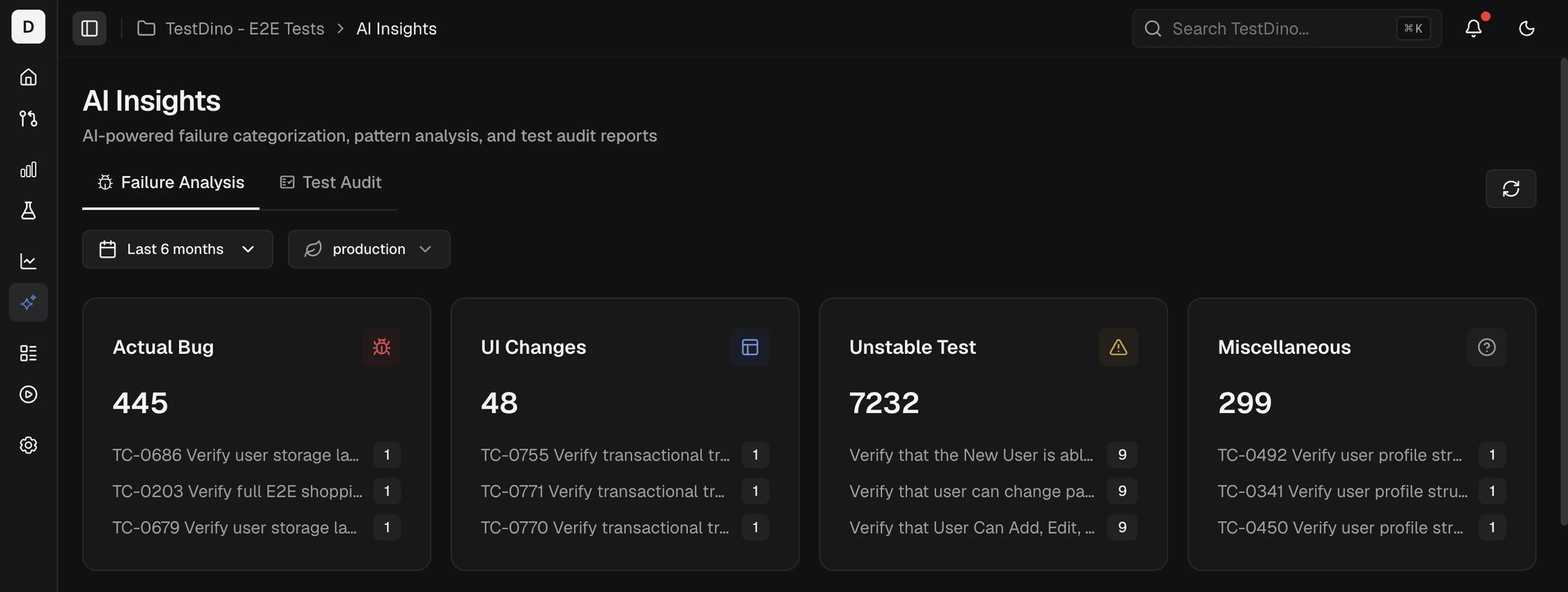Click TestDino - E2E Tests breadcrumb
The height and width of the screenshot is (592, 1568).
pyautogui.click(x=244, y=29)
